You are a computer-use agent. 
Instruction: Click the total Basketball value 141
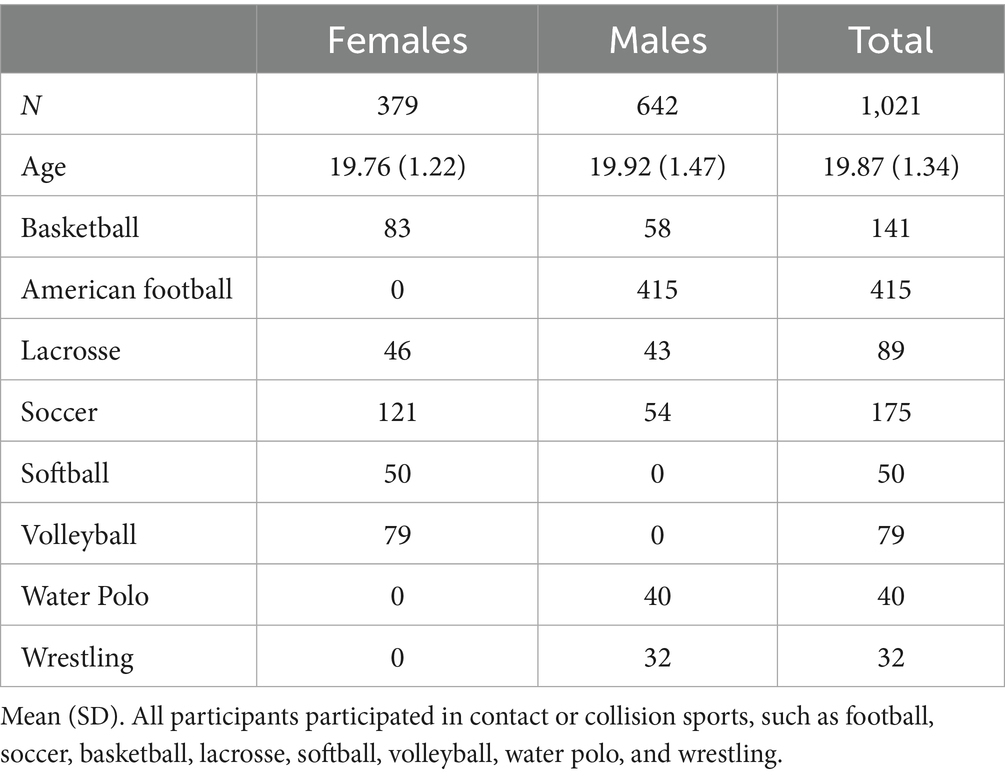point(890,228)
